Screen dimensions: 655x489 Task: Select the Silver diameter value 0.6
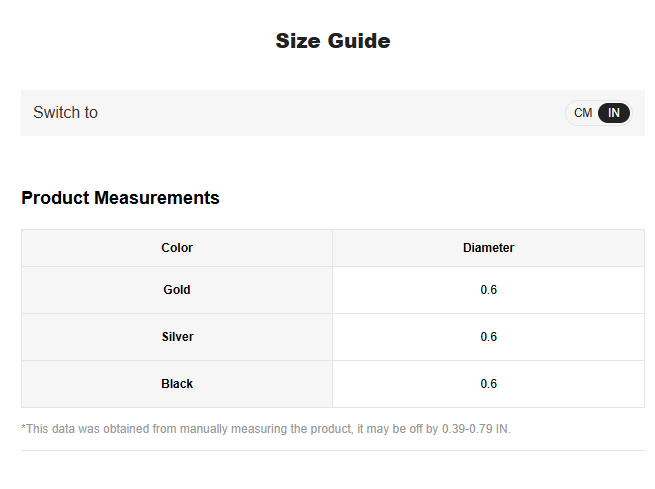click(489, 337)
